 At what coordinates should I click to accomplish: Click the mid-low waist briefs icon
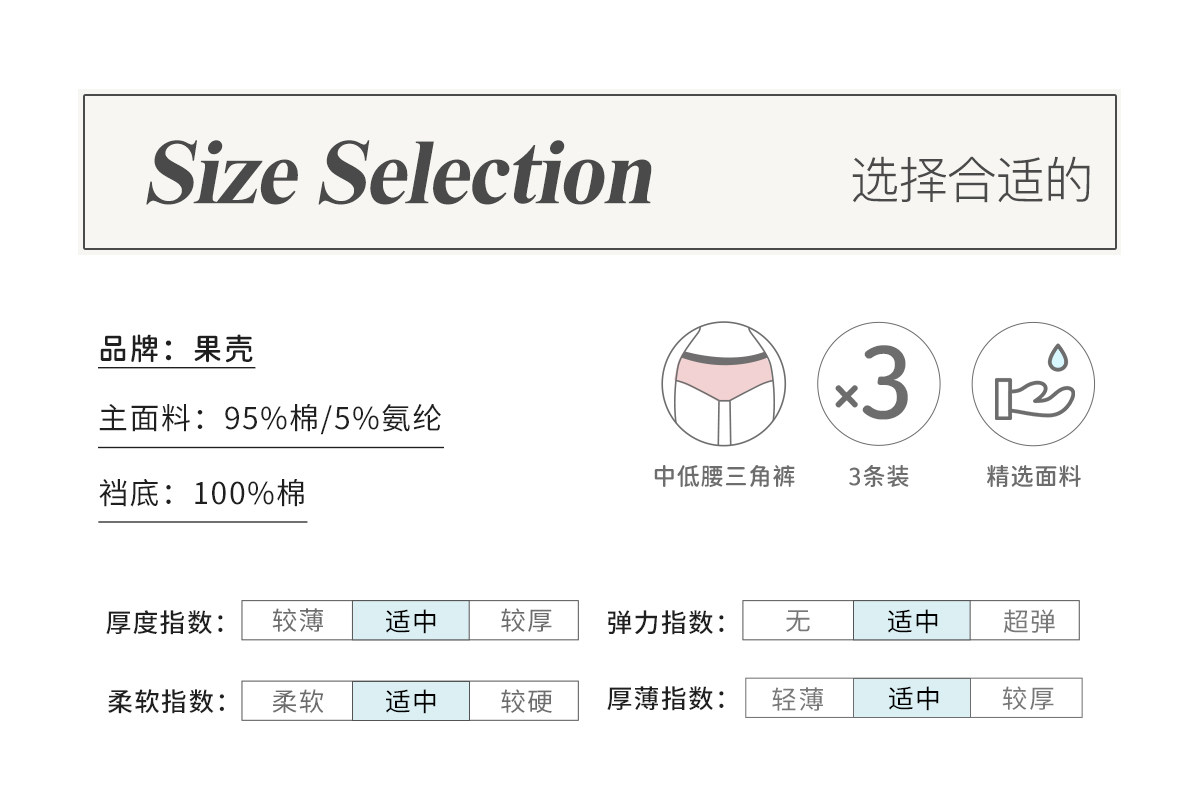pyautogui.click(x=723, y=384)
